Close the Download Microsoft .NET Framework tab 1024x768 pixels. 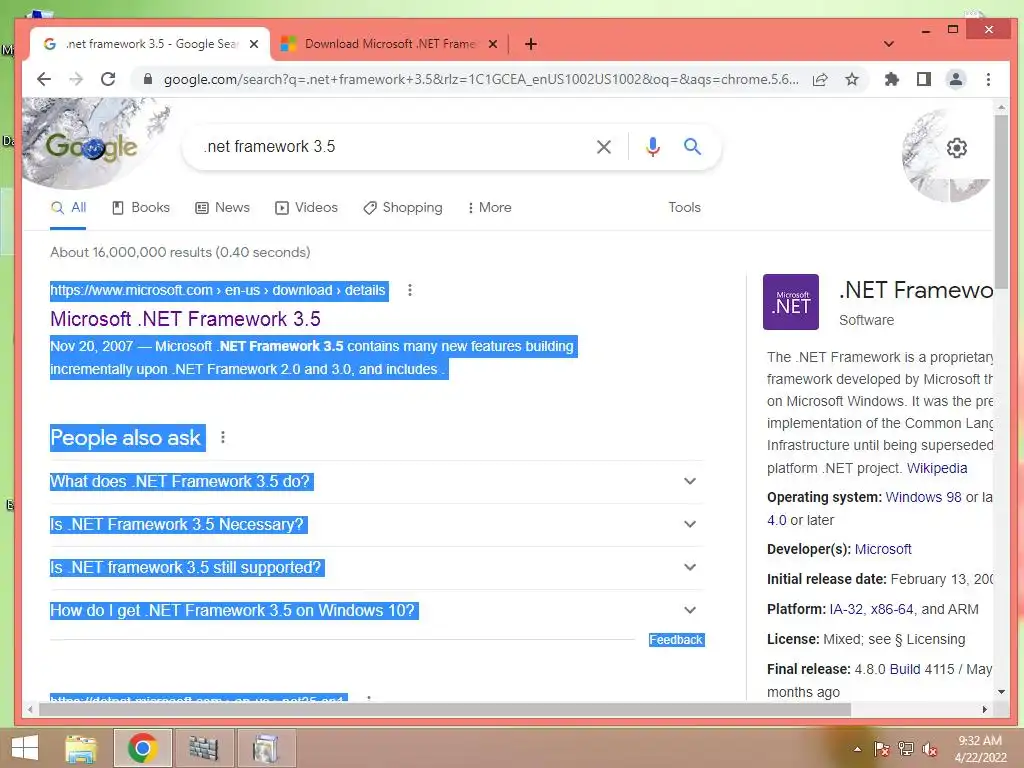(493, 44)
